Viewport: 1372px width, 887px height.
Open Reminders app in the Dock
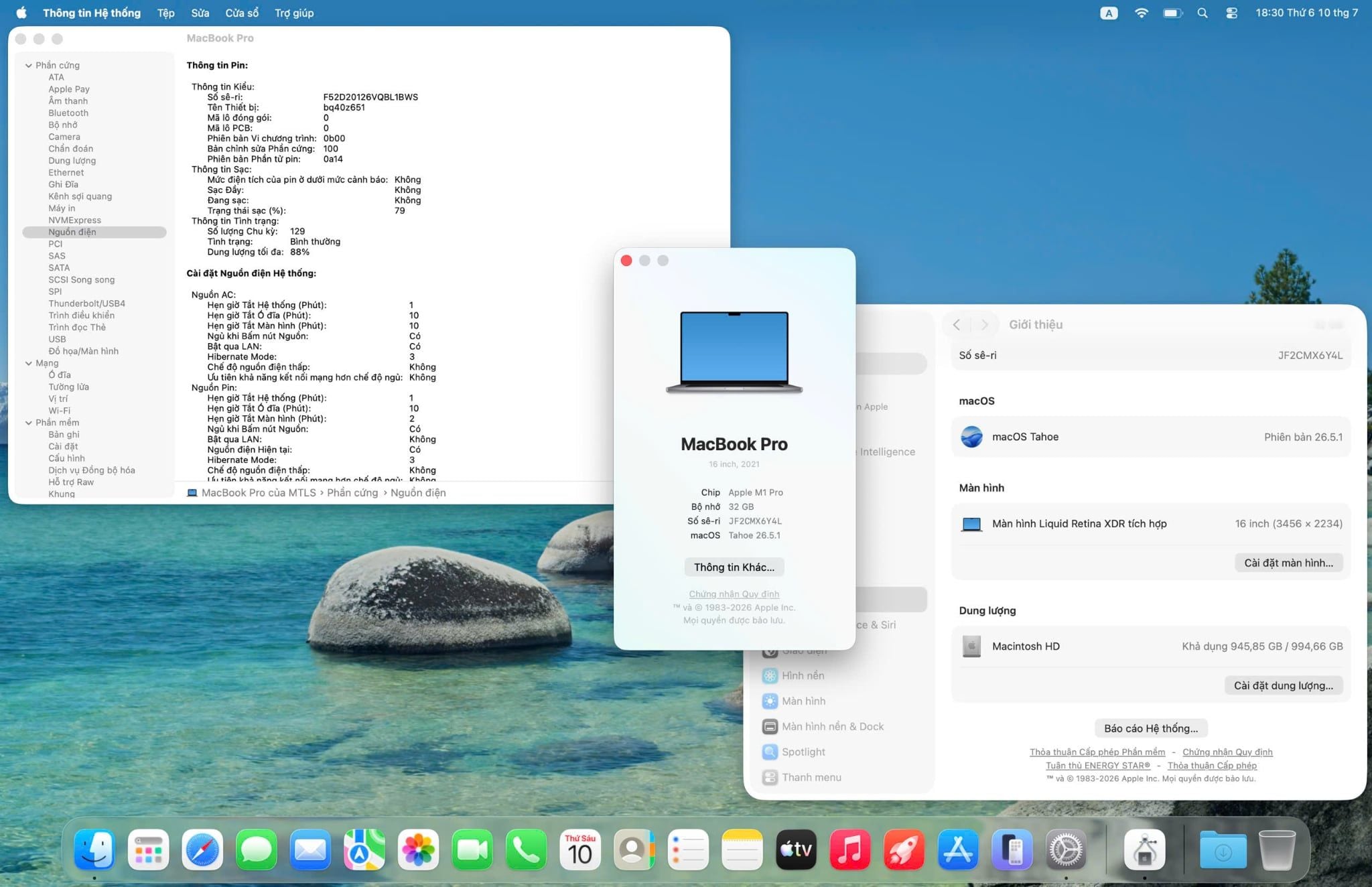pos(688,849)
